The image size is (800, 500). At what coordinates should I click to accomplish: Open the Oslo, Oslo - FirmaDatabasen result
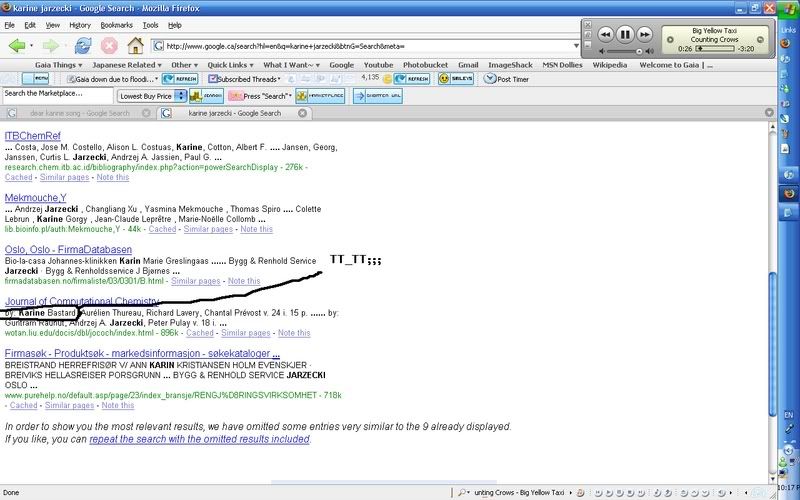point(68,249)
